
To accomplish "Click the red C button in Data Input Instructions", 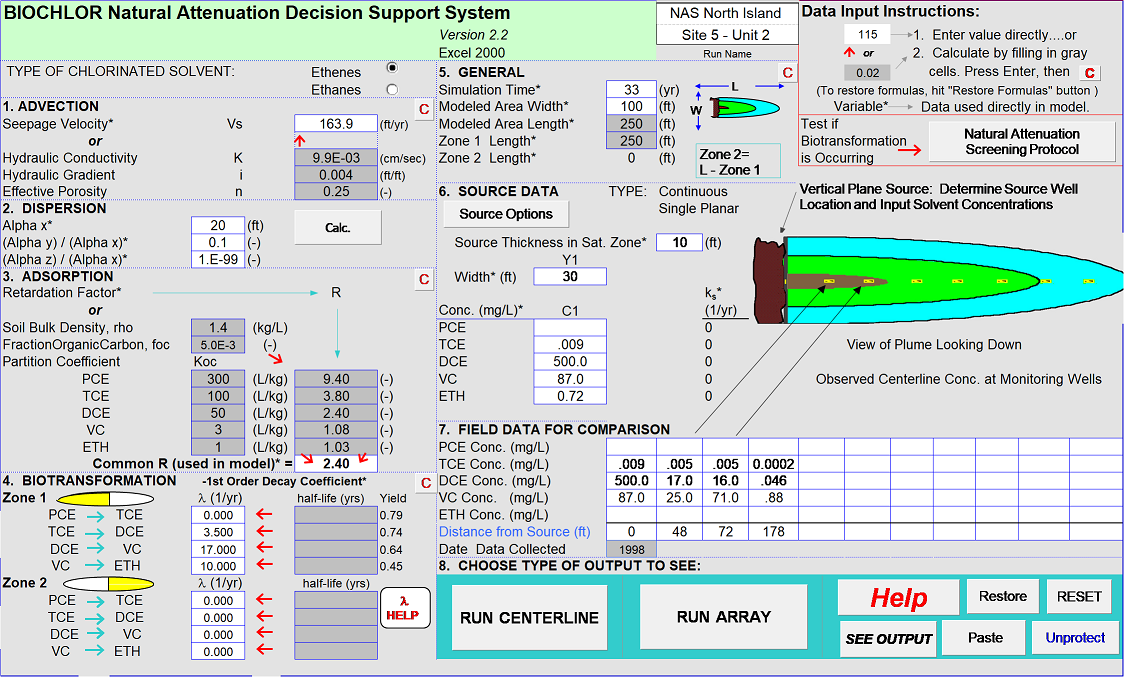I will (1088, 72).
